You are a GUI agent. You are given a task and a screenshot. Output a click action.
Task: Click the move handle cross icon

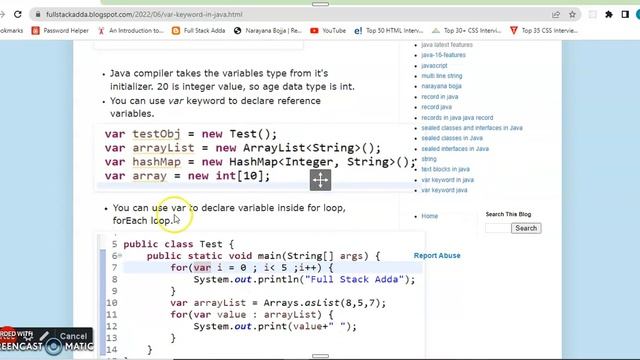click(x=320, y=180)
